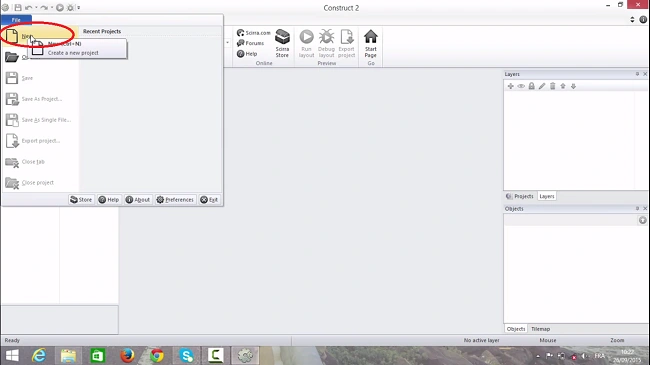
Task: Open Skype from the taskbar
Action: [x=186, y=355]
